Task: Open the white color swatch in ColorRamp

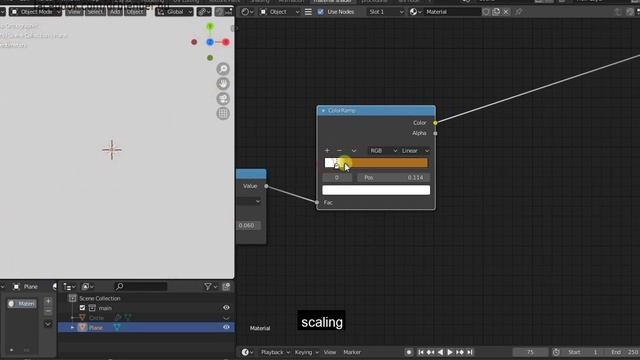Action: point(376,190)
